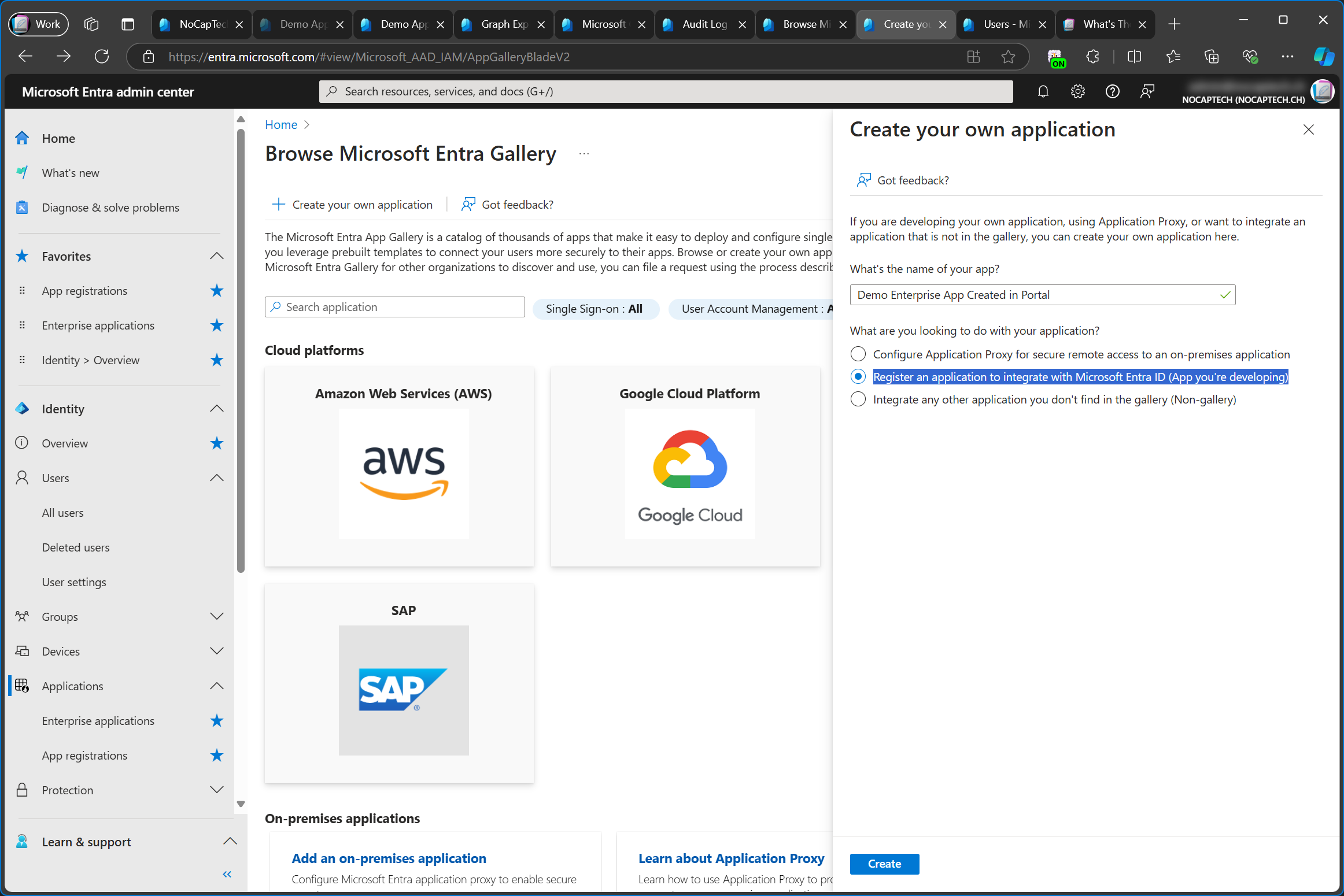Click the help question mark icon in top bar
1344x896 pixels.
(1112, 91)
